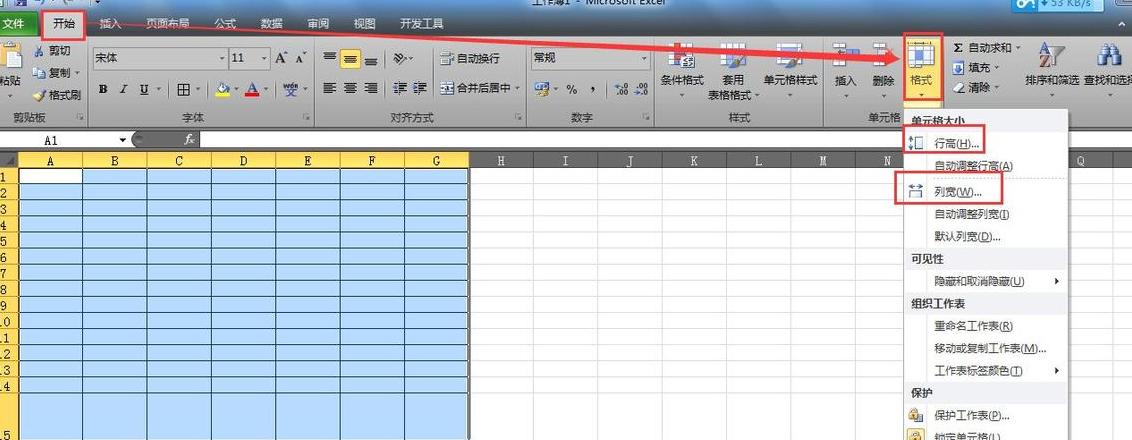Click the insert function fx button

(x=189, y=139)
